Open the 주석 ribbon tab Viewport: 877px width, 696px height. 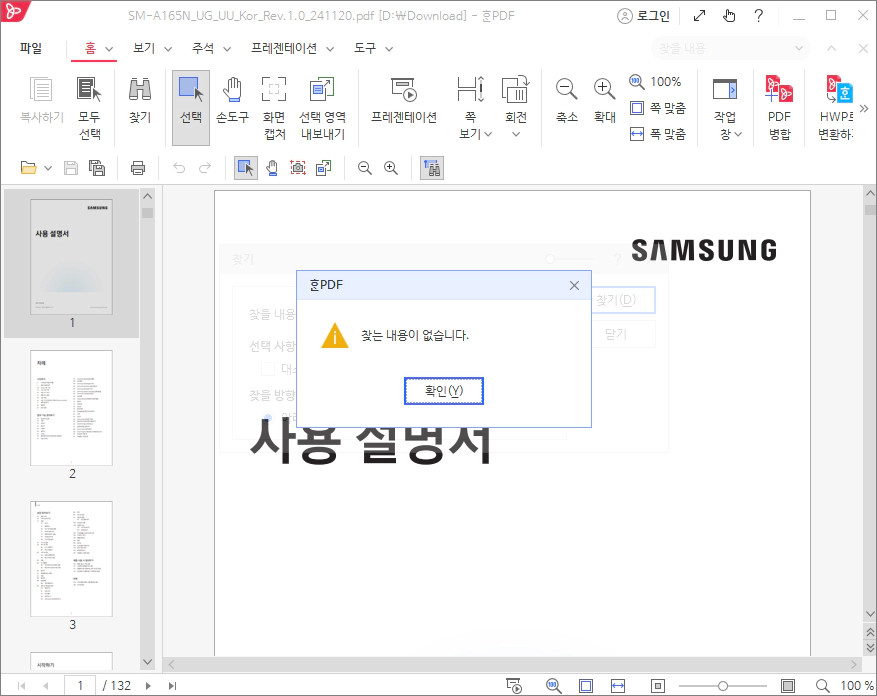click(x=202, y=49)
